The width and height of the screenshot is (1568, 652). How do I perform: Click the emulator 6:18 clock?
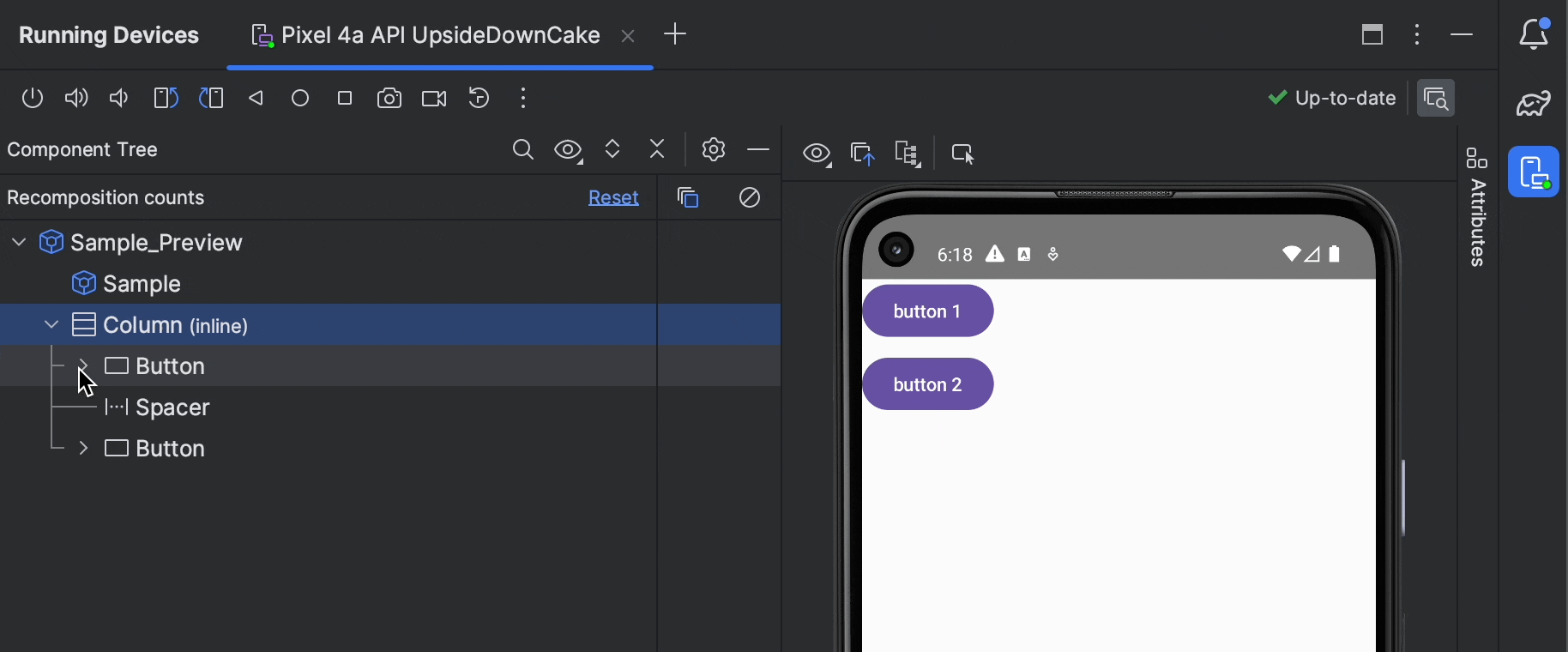pos(955,255)
